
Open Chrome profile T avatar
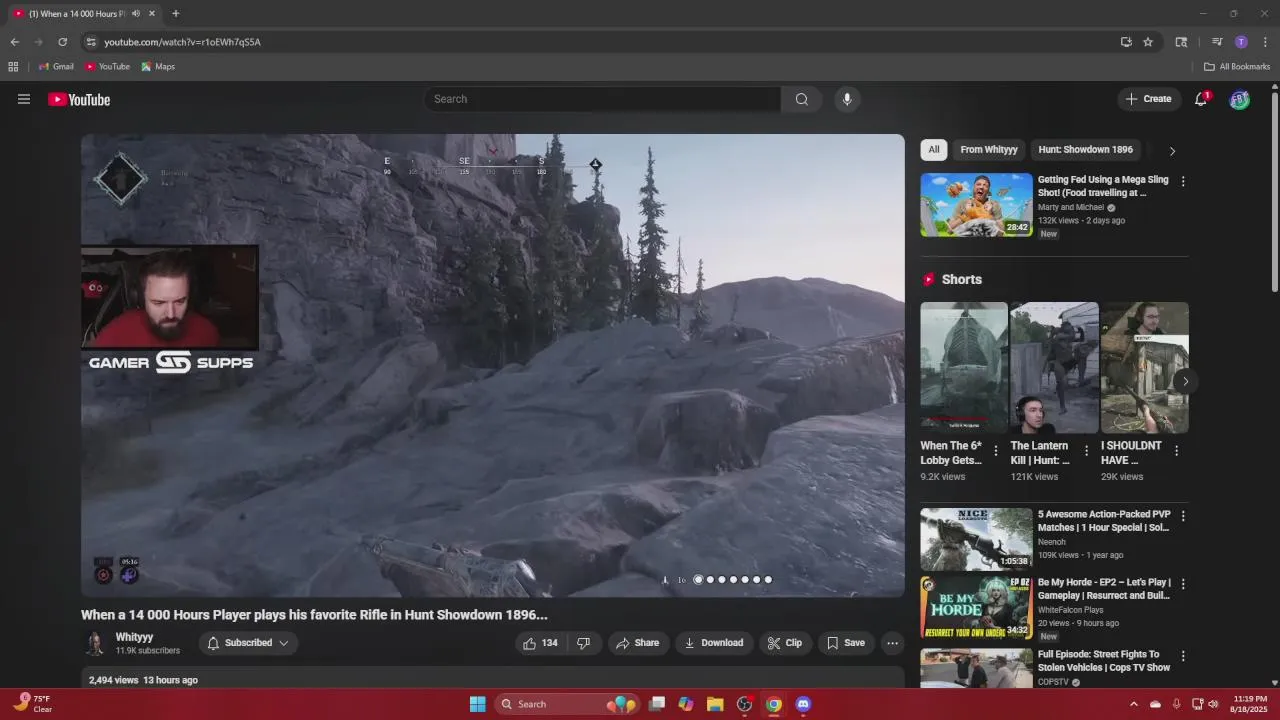[x=1241, y=42]
